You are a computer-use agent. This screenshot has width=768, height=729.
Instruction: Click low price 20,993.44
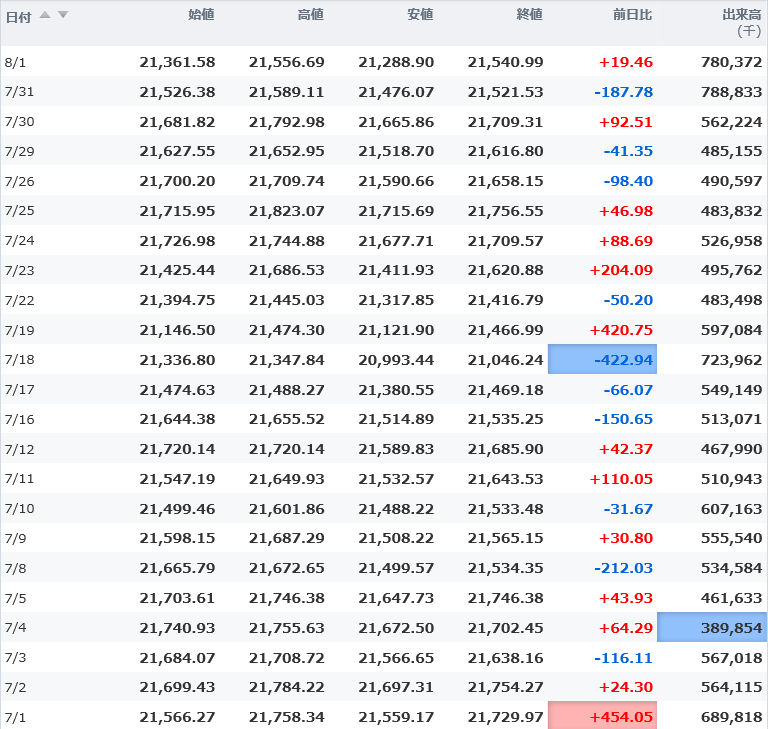tap(396, 360)
